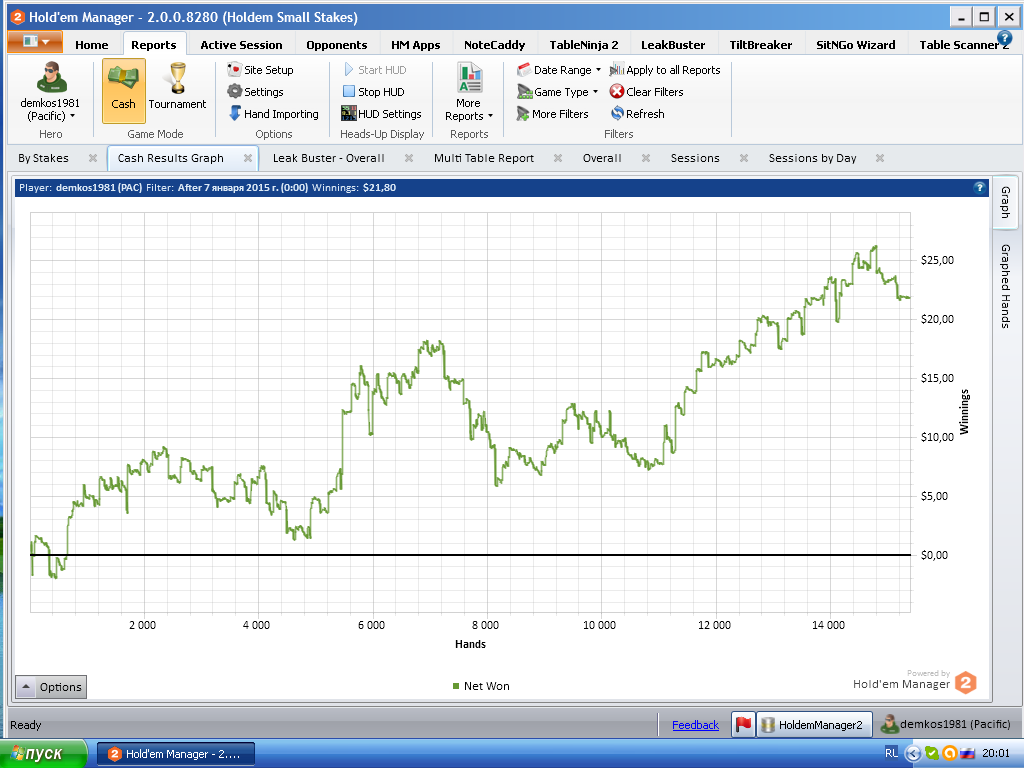
Task: Close the Multi Table Report tab
Action: (558, 158)
